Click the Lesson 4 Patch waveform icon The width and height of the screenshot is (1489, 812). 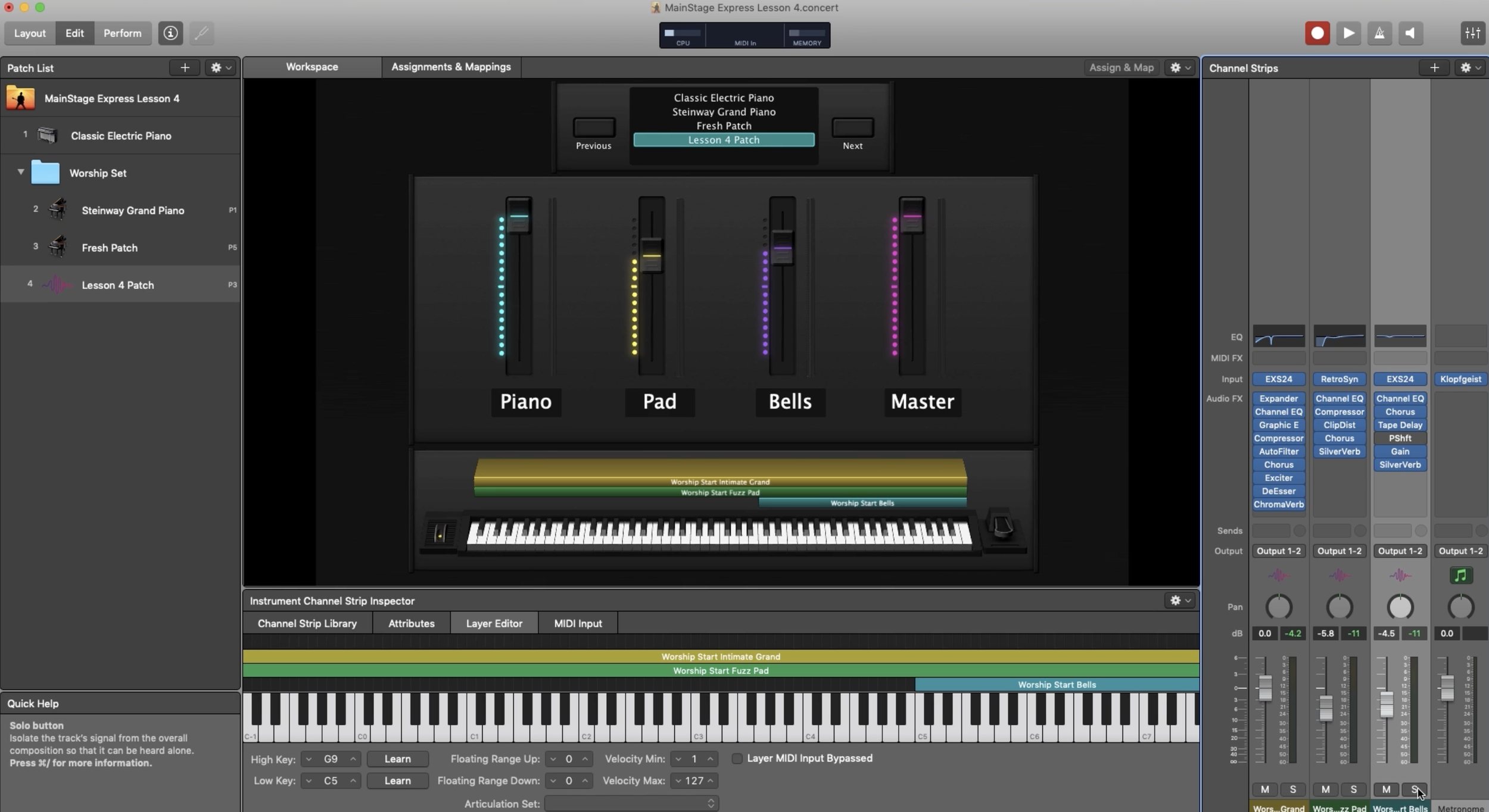(57, 285)
